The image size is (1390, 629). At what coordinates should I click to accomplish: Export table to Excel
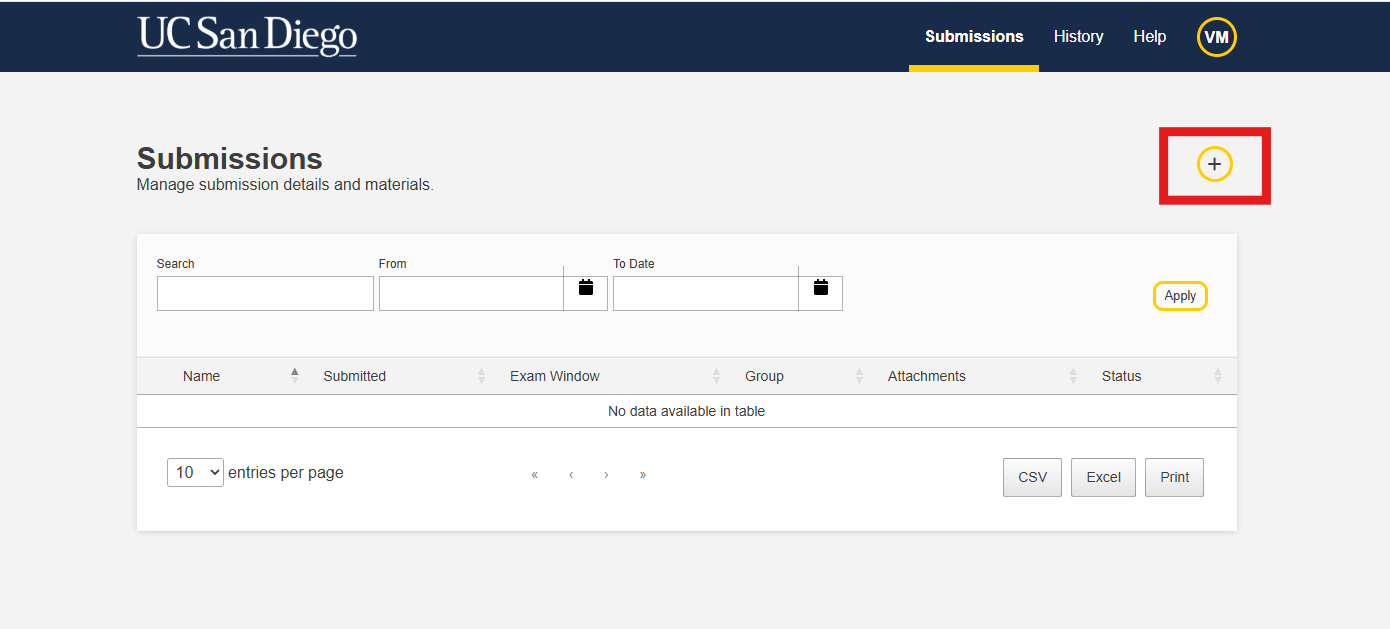point(1103,477)
